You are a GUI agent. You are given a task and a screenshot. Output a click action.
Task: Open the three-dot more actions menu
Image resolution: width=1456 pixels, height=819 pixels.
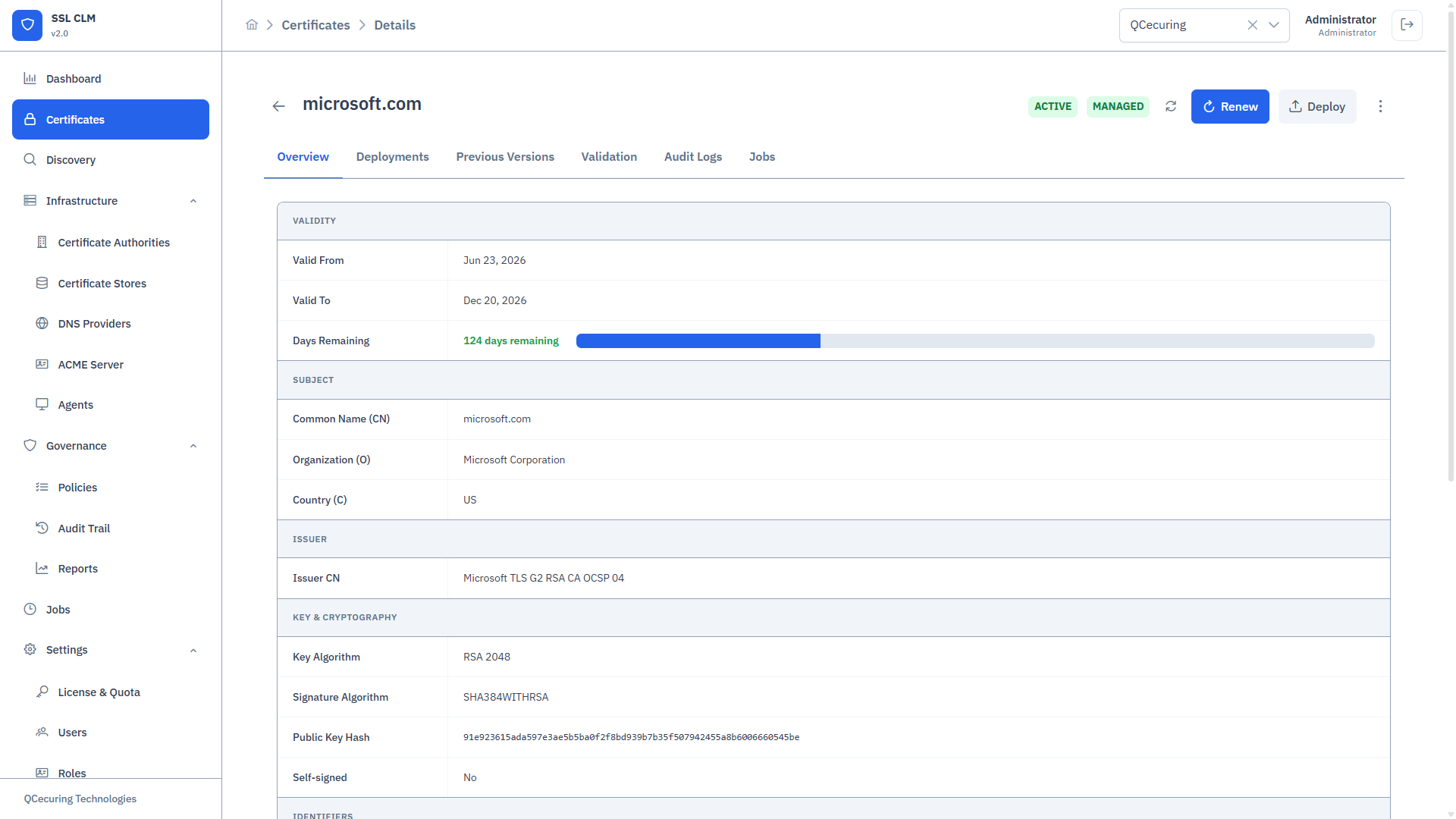tap(1380, 106)
